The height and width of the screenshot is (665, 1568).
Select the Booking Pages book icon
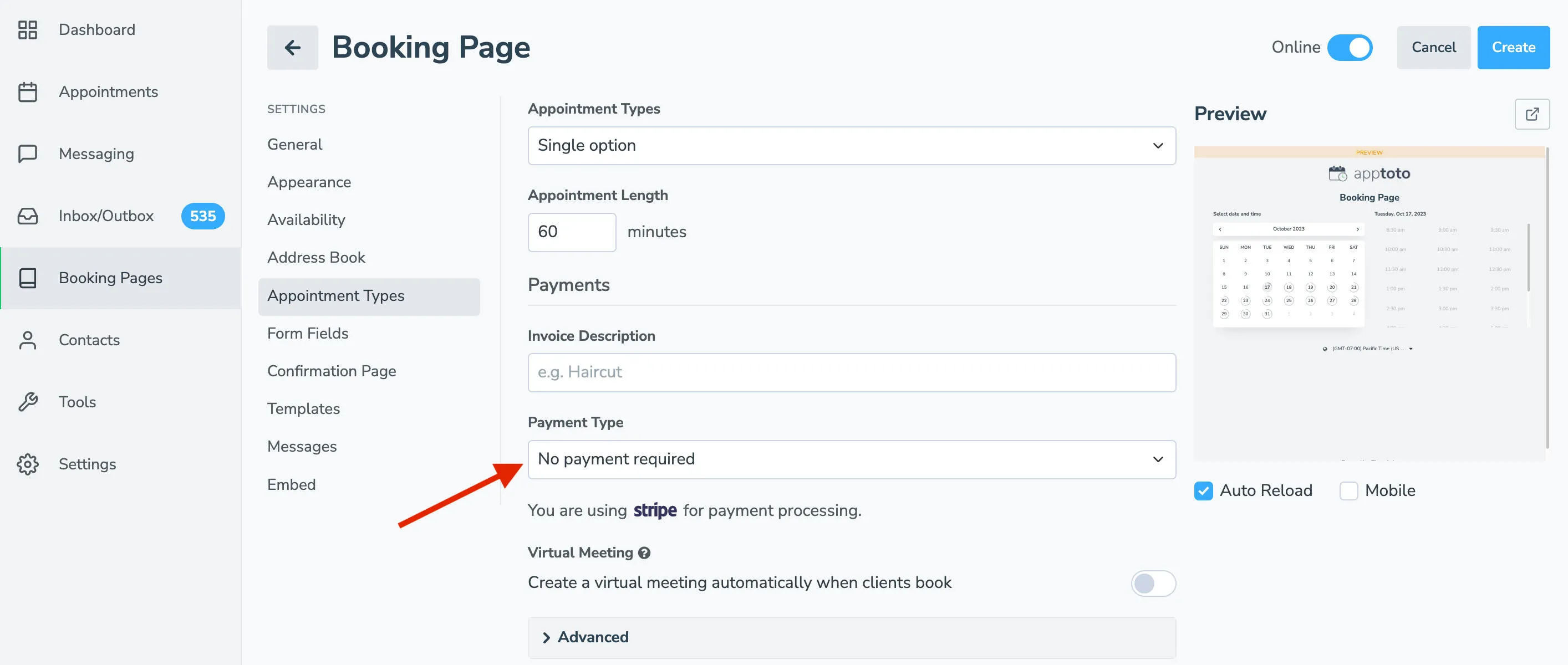pyautogui.click(x=27, y=278)
